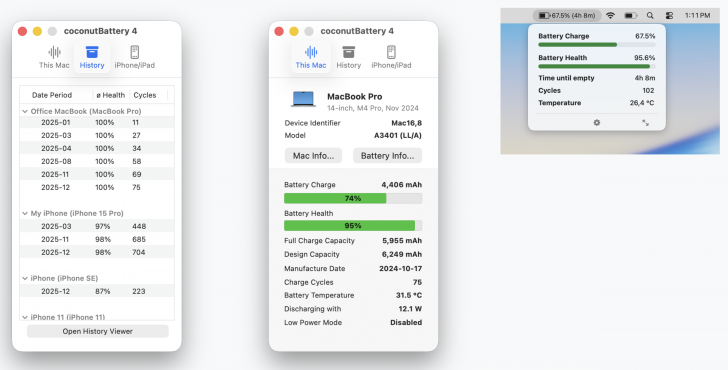The width and height of the screenshot is (728, 370).
Task: Sort by Cycles column header
Action: click(x=145, y=95)
